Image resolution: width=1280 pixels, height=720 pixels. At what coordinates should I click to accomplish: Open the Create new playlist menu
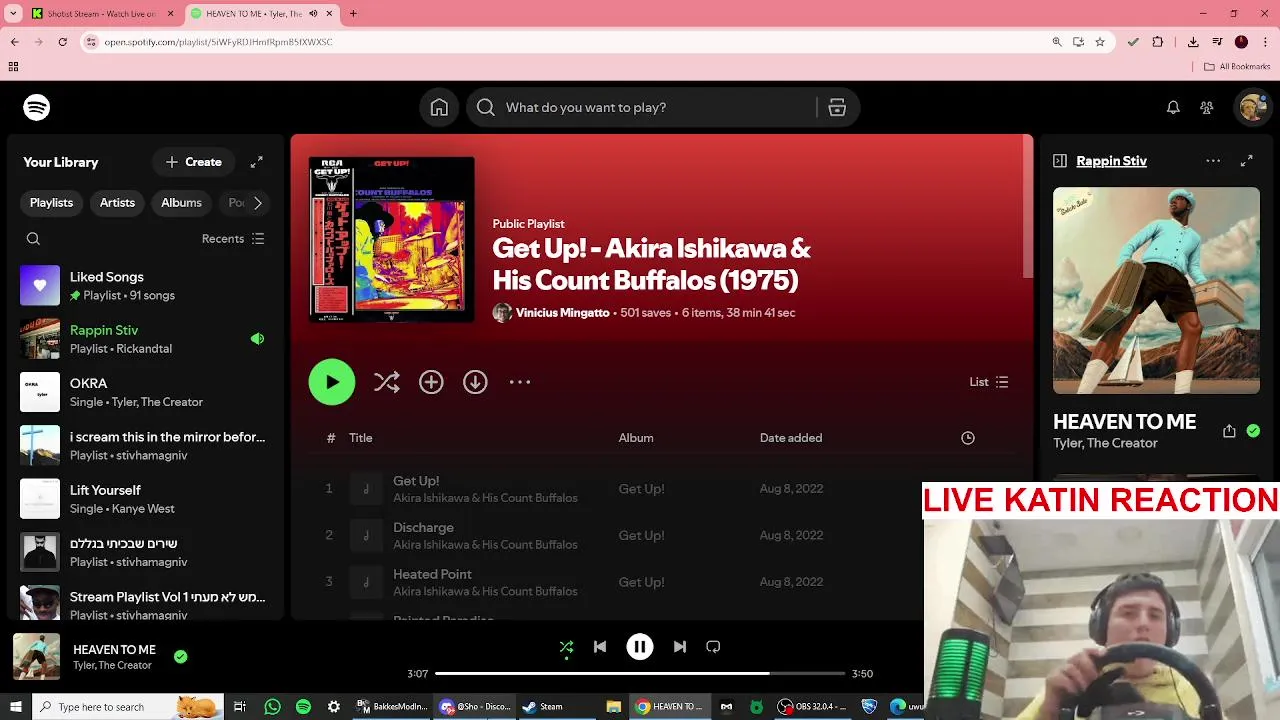click(x=194, y=162)
